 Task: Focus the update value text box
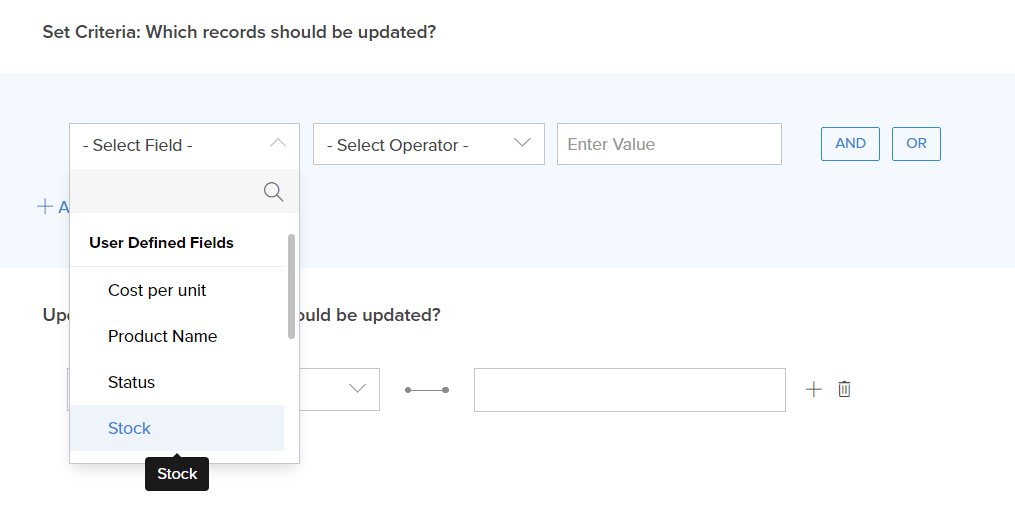pos(629,389)
